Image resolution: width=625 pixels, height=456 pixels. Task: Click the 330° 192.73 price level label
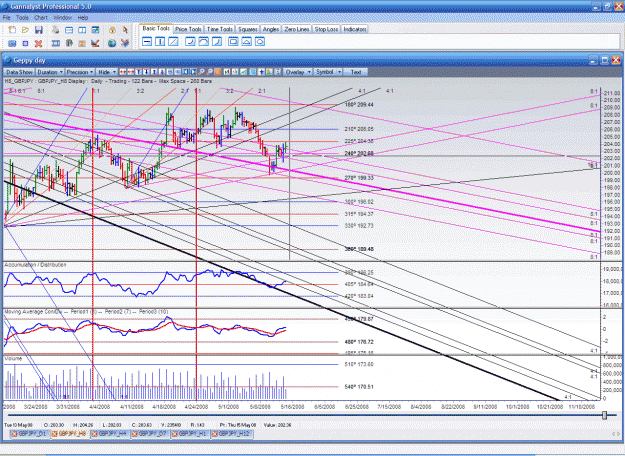click(x=359, y=226)
